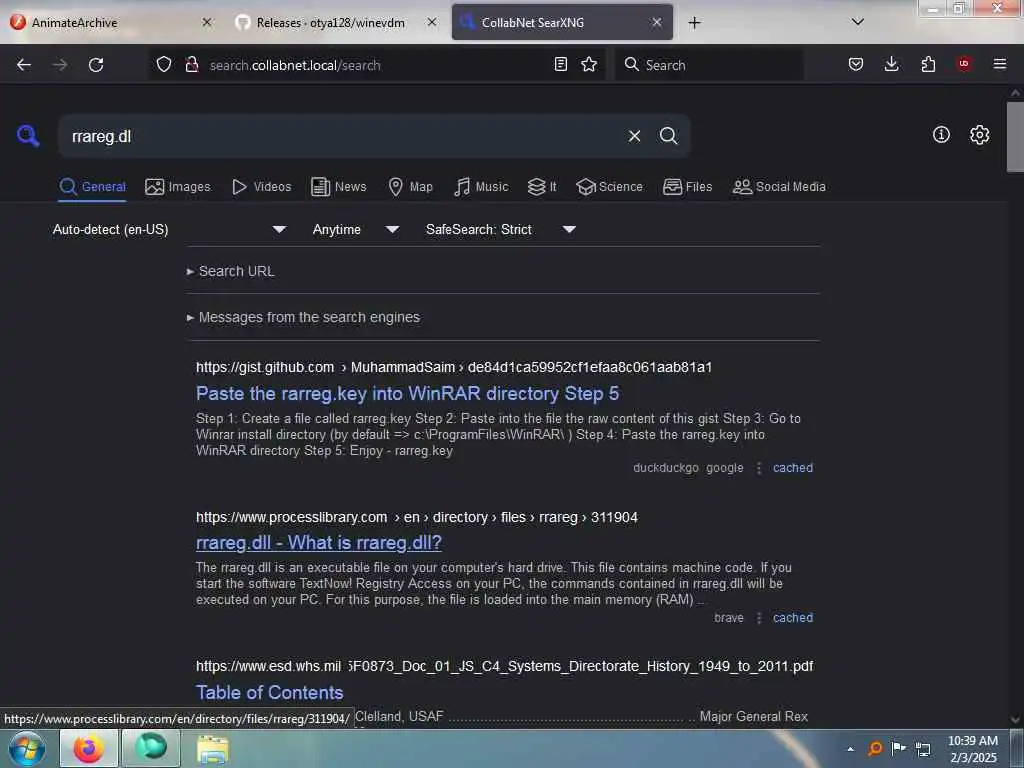Viewport: 1024px width, 768px height.
Task: Close the Releases otya128/winevdm tab
Action: click(x=432, y=22)
